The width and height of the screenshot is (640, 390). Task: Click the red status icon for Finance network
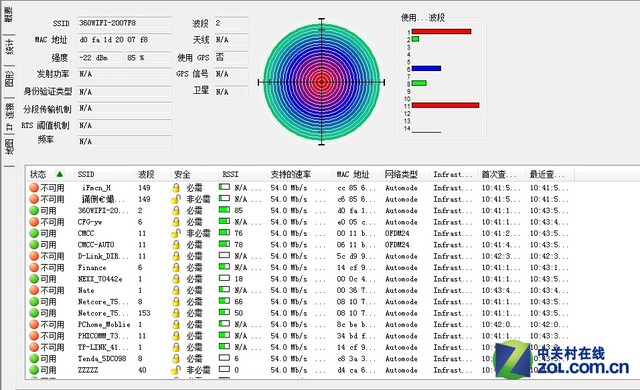[34, 268]
